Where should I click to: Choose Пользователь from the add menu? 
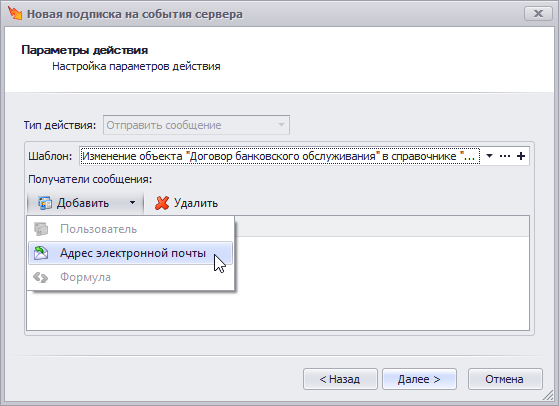click(x=130, y=229)
